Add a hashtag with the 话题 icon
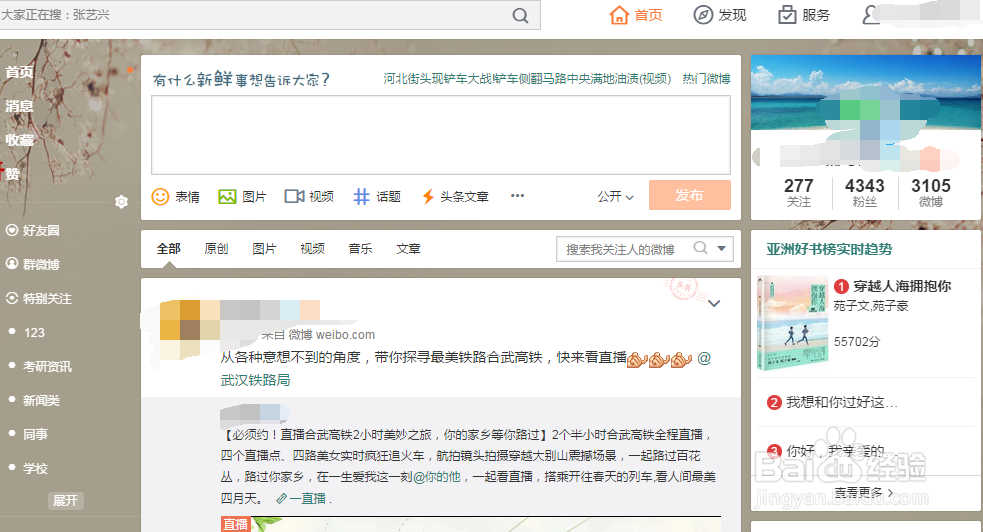This screenshot has height=532, width=983. (x=361, y=197)
